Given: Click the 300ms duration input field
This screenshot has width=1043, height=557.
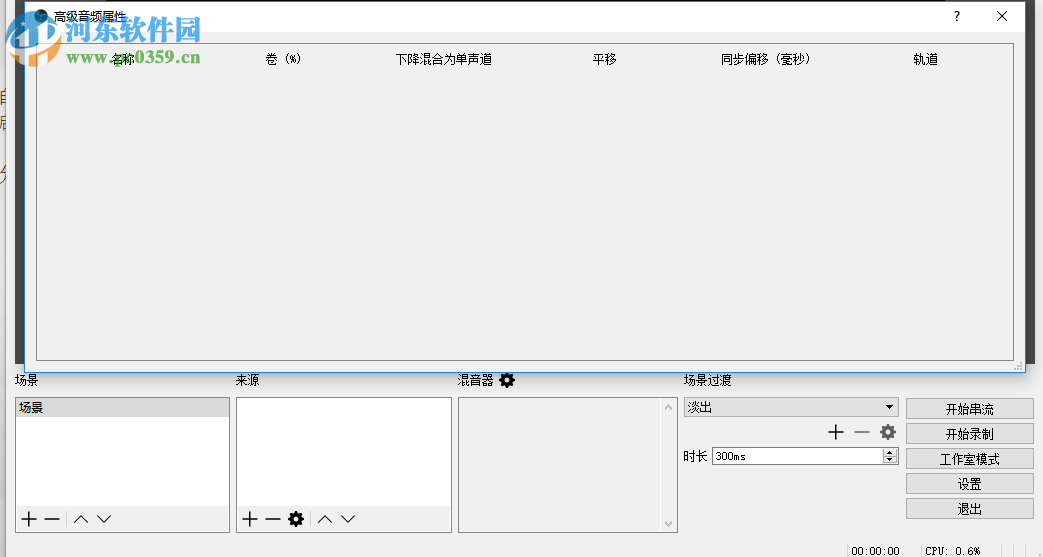Looking at the screenshot, I should 797,457.
